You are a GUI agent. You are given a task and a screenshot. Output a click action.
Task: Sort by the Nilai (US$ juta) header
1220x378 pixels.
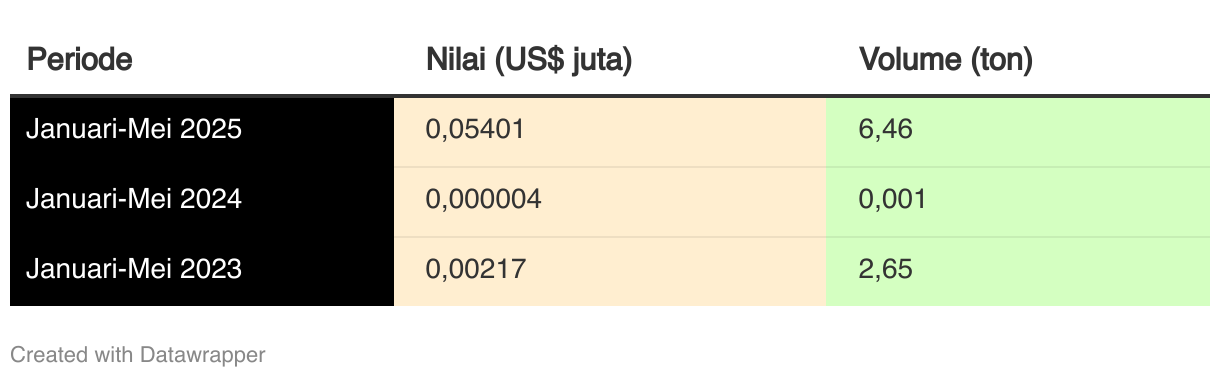coord(529,60)
